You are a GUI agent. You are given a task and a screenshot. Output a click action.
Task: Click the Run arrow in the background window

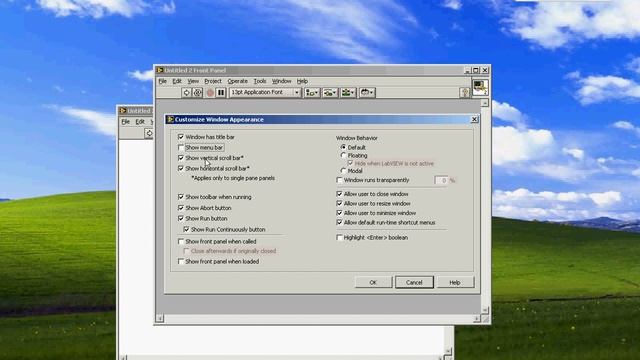149,133
